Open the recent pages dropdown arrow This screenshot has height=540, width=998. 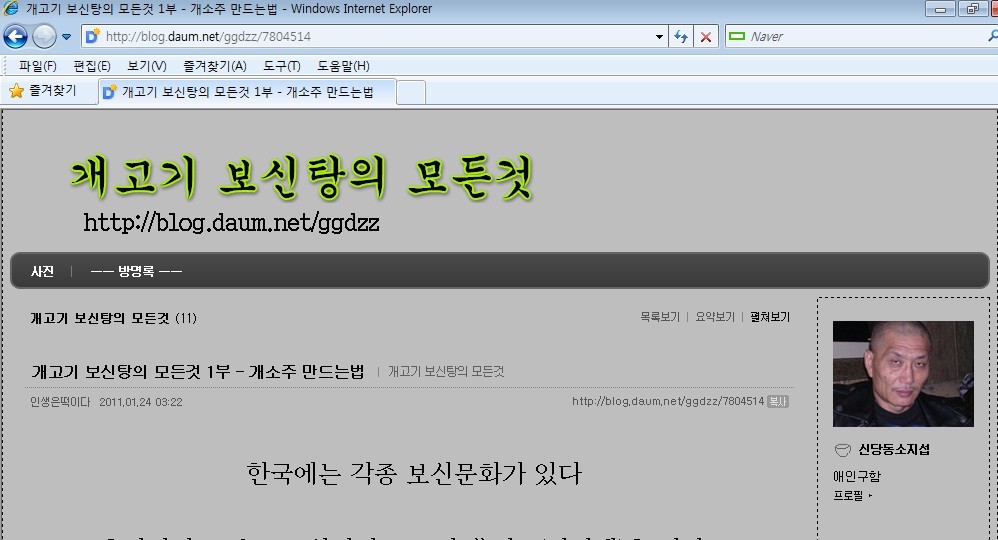point(66,37)
